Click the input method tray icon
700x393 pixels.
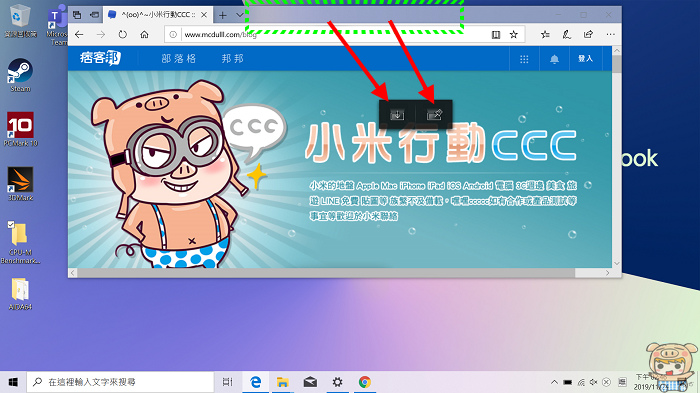point(622,382)
